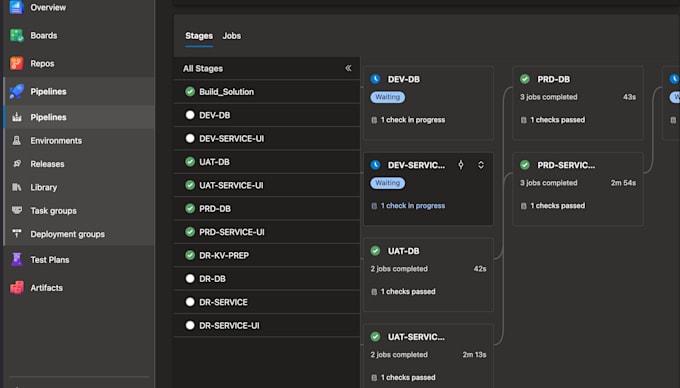Viewport: 680px width, 388px height.
Task: Open '1 checks passed' on UAT-DB card
Action: point(408,292)
